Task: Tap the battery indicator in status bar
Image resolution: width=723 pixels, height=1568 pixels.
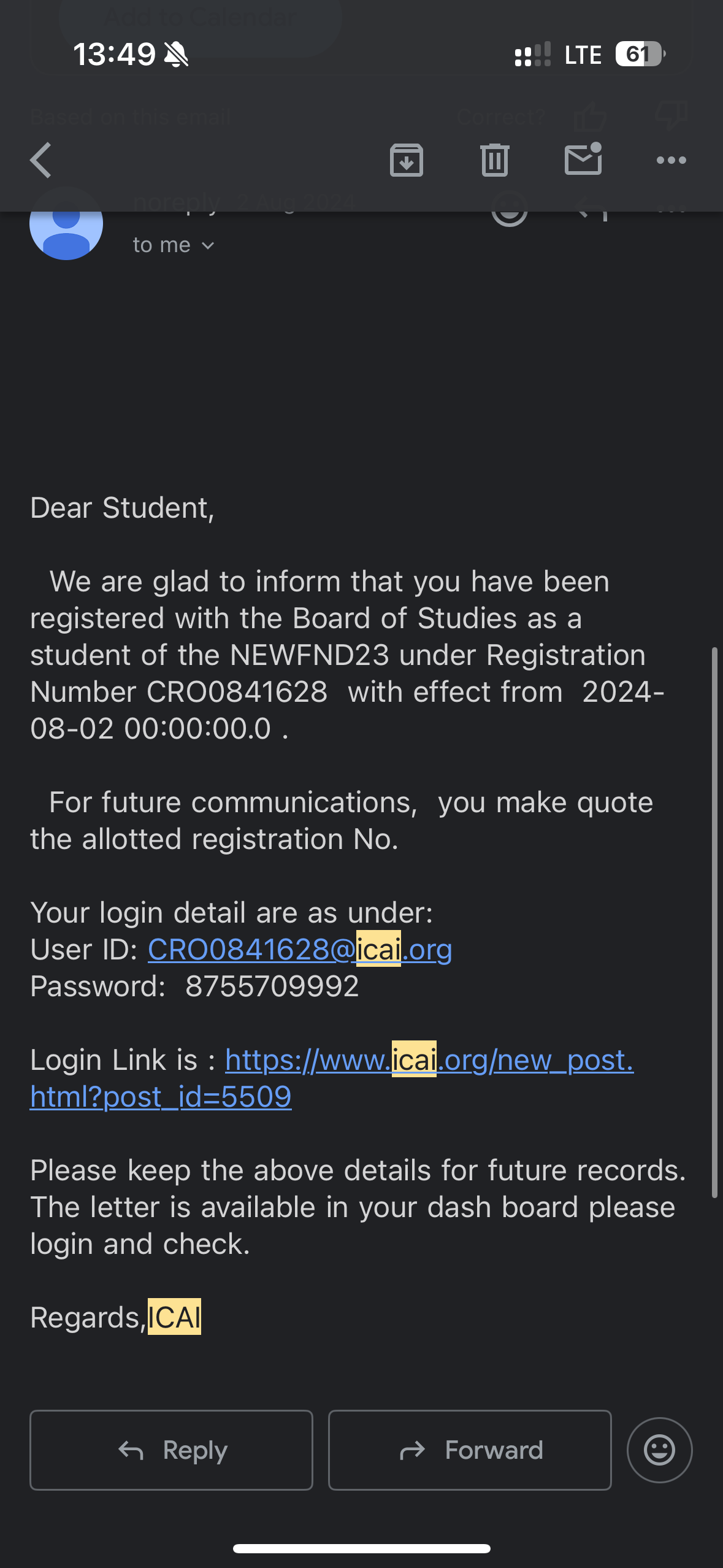Action: (x=640, y=55)
